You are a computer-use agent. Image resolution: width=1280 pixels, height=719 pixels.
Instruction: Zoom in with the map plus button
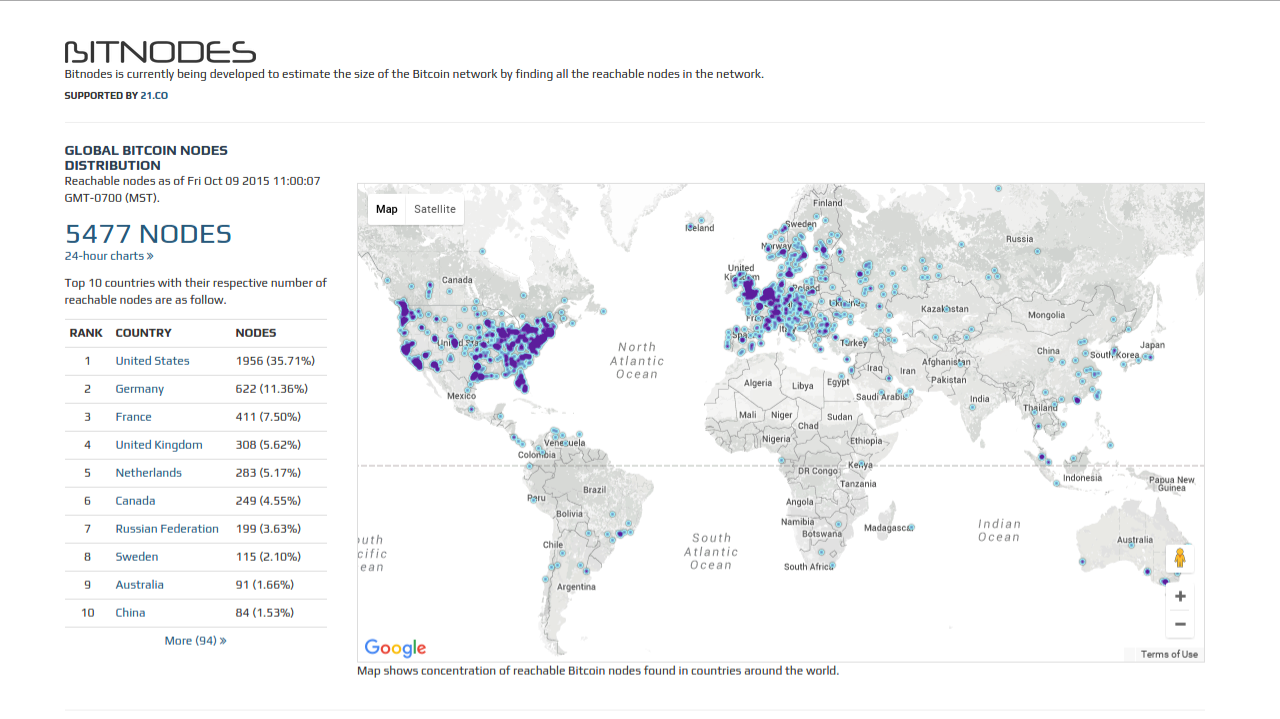(1180, 596)
